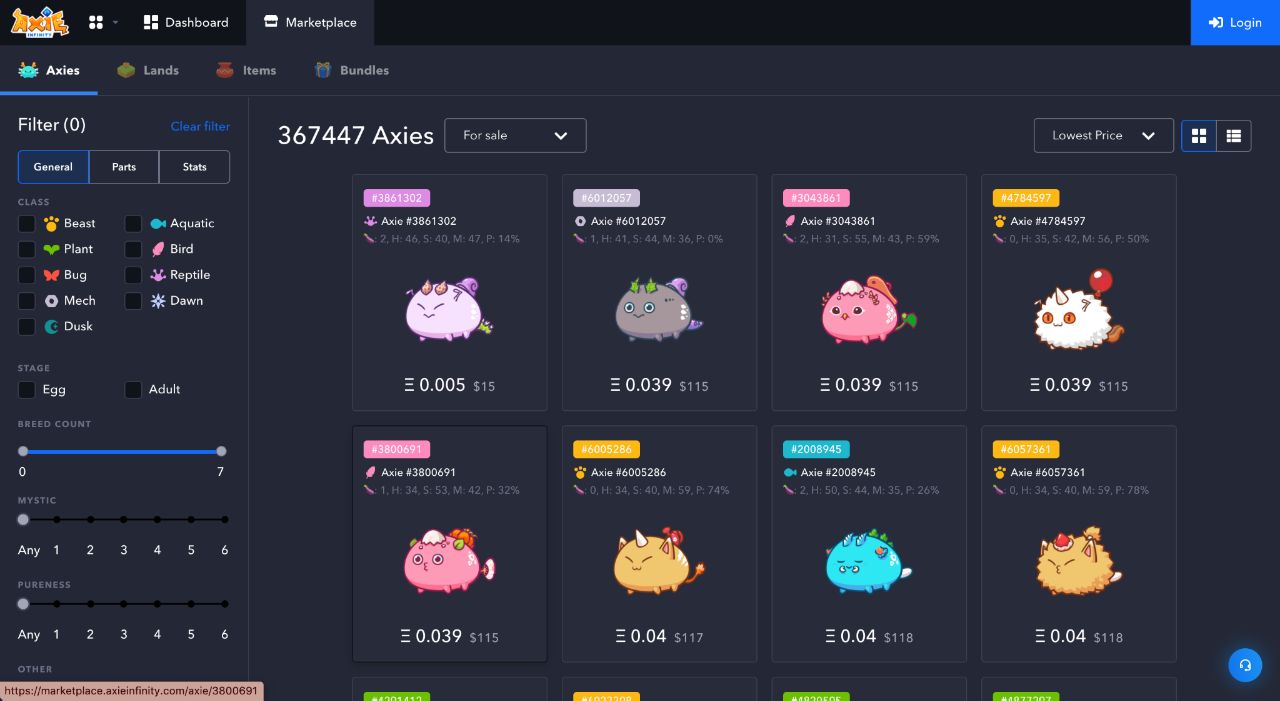Click the Aquatic class fish icon

click(158, 223)
